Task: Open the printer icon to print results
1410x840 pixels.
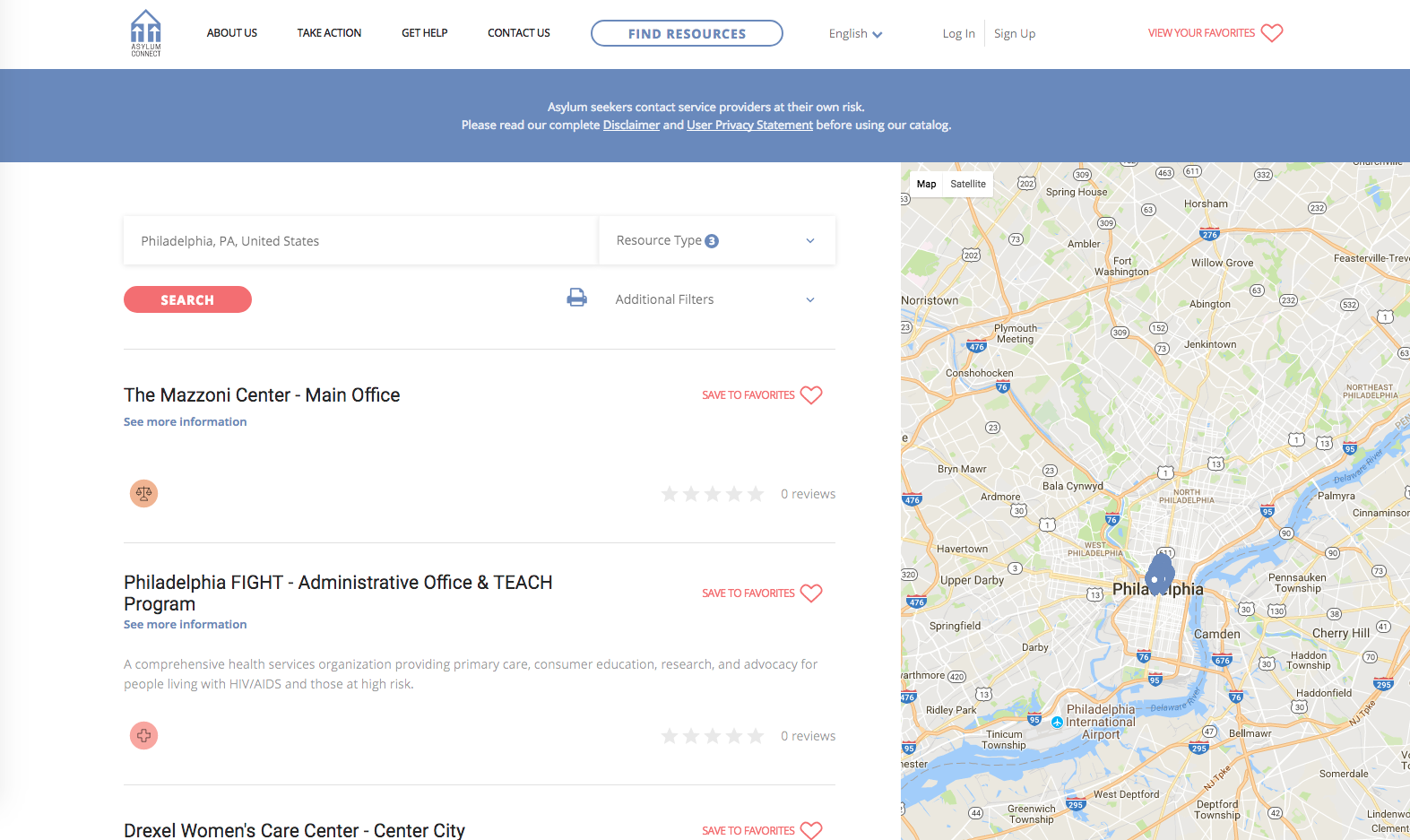Action: (x=576, y=298)
